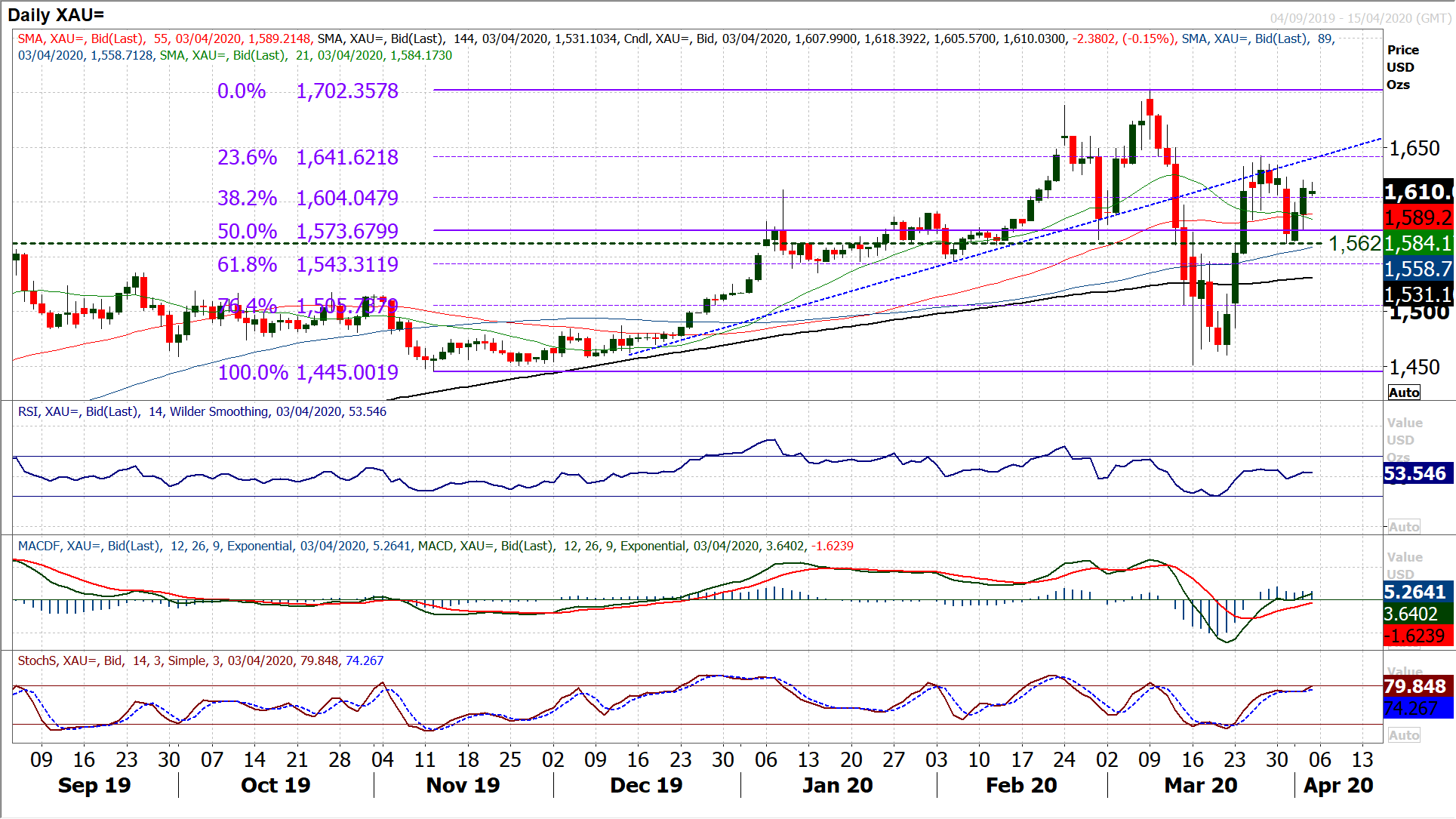
Task: Click the Price USD Ozs axis label
Action: pyautogui.click(x=1402, y=67)
